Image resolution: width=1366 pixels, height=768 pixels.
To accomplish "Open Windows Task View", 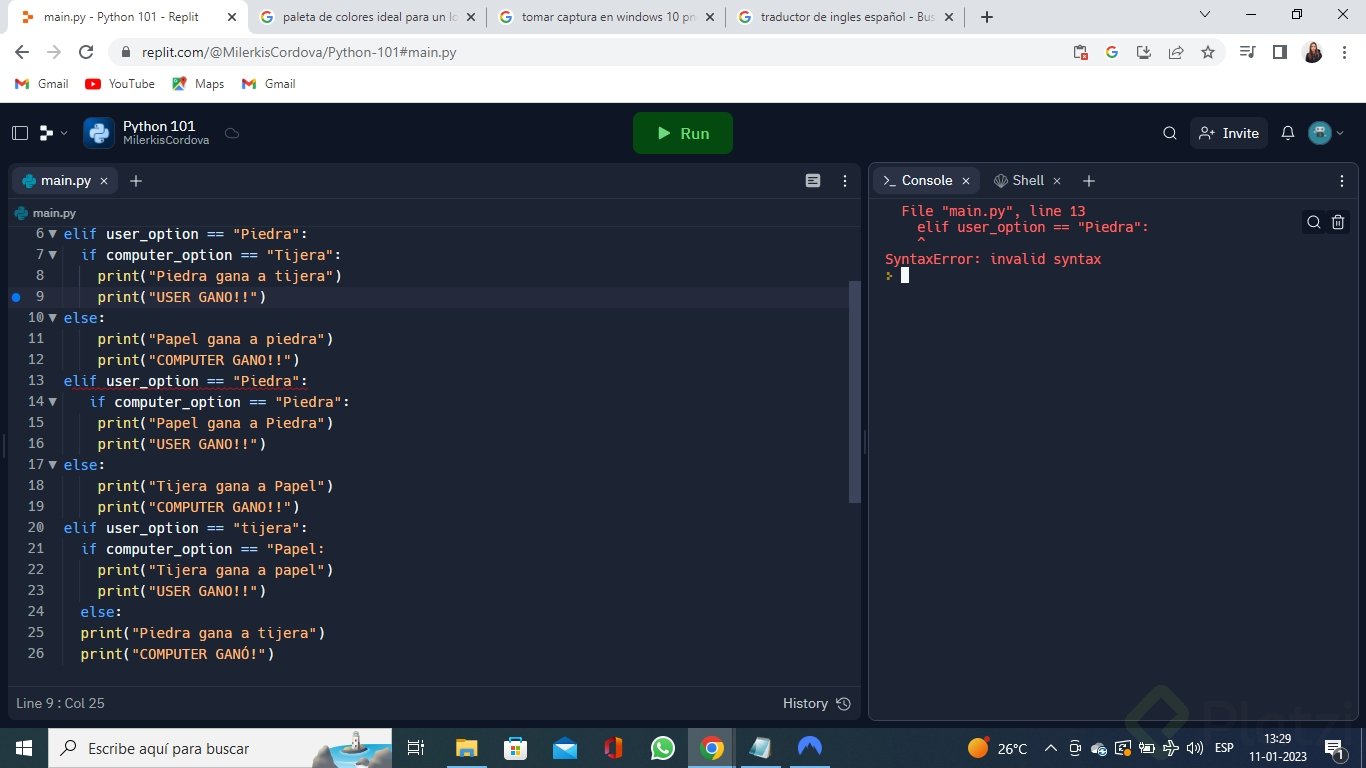I will [417, 748].
